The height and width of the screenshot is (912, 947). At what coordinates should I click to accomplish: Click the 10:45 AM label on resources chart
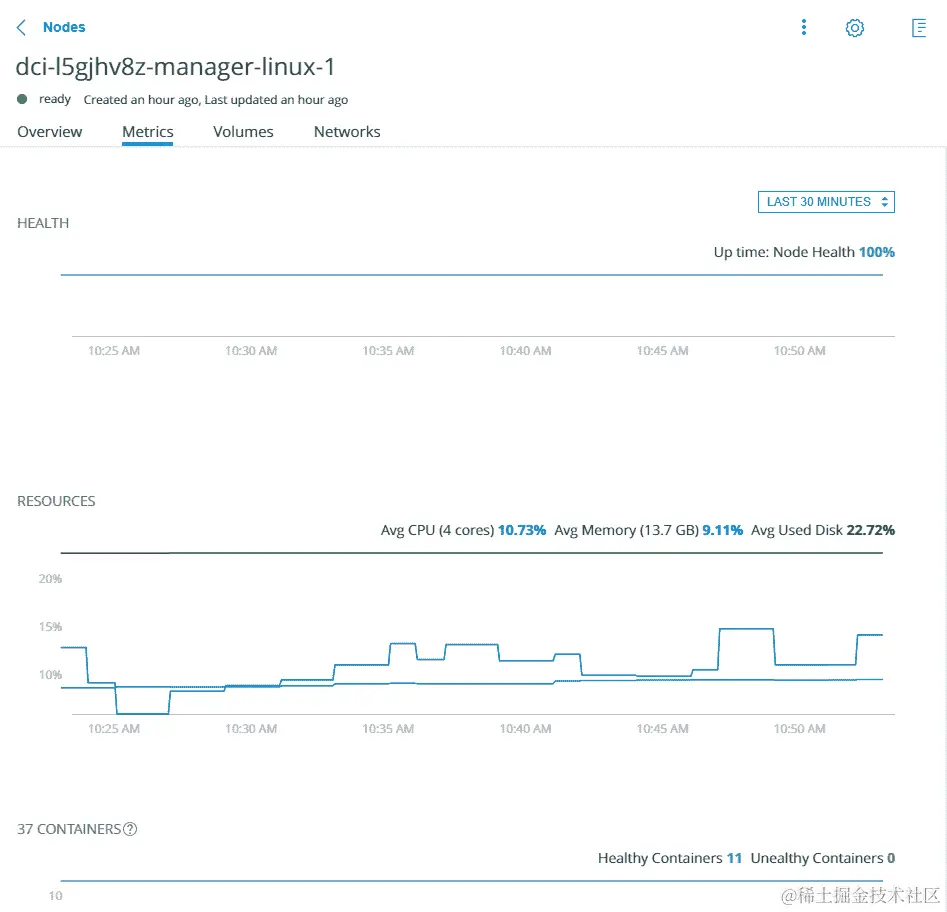[x=663, y=729]
